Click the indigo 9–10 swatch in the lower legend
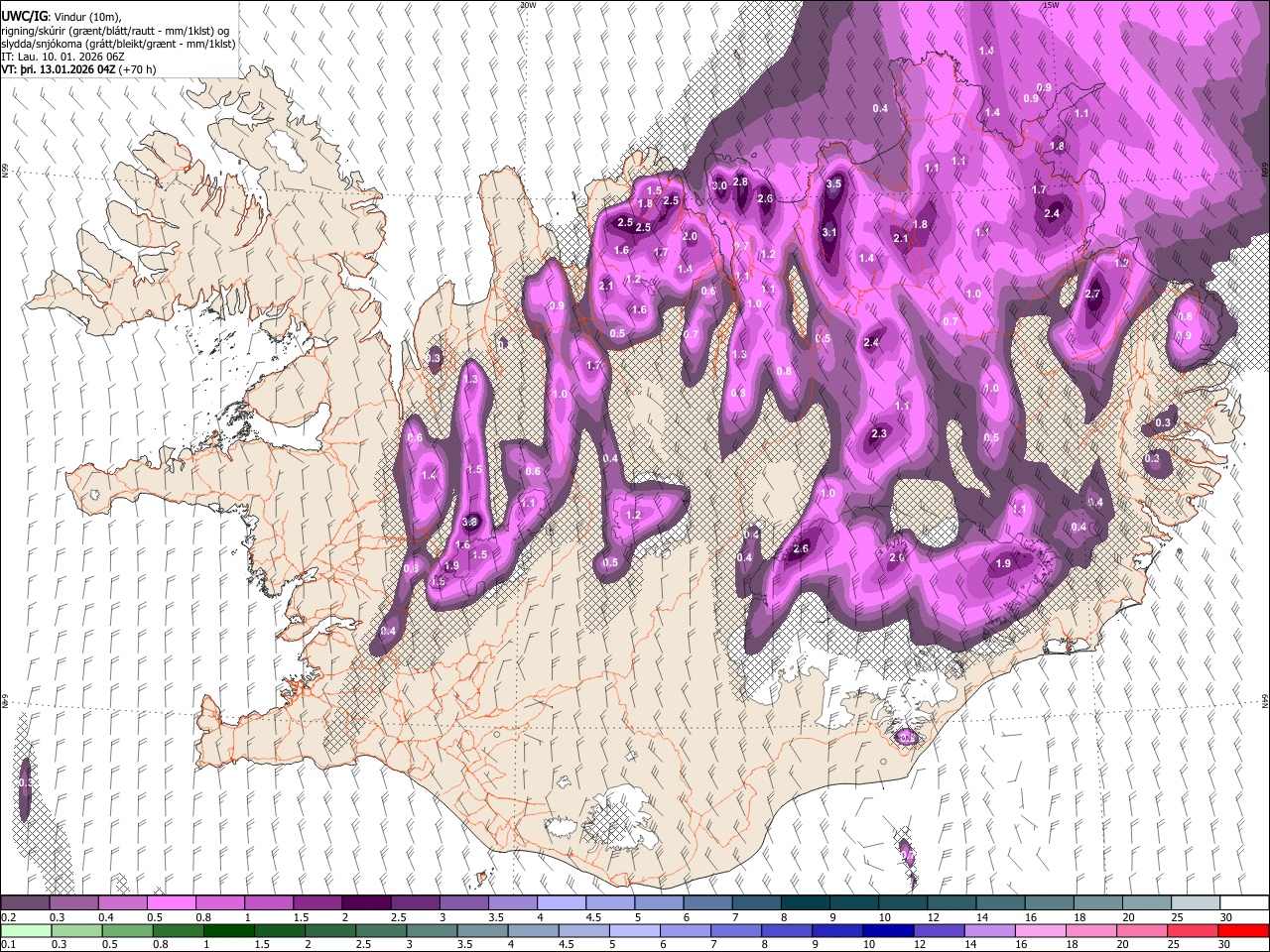 tap(836, 931)
